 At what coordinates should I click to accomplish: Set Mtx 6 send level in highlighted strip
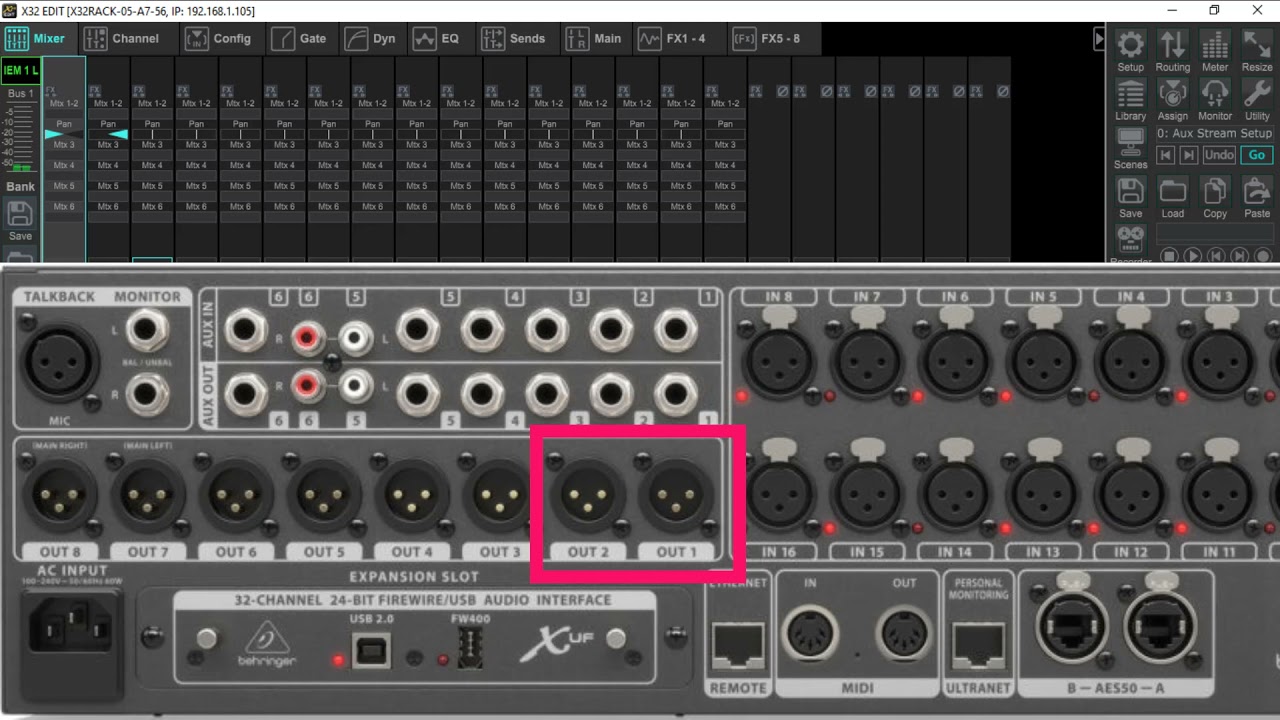(64, 217)
